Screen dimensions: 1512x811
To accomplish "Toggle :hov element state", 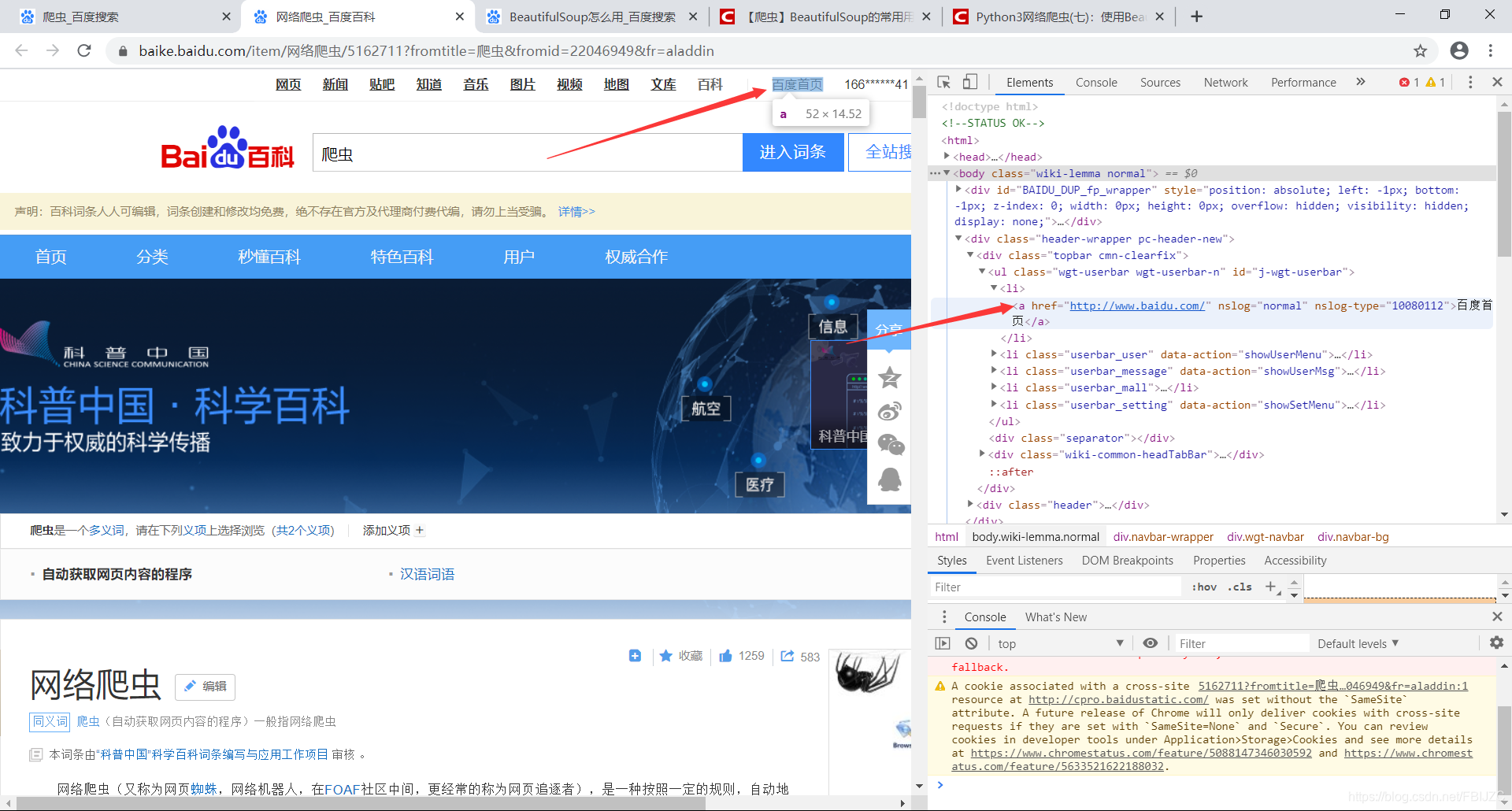I will click(x=1203, y=587).
